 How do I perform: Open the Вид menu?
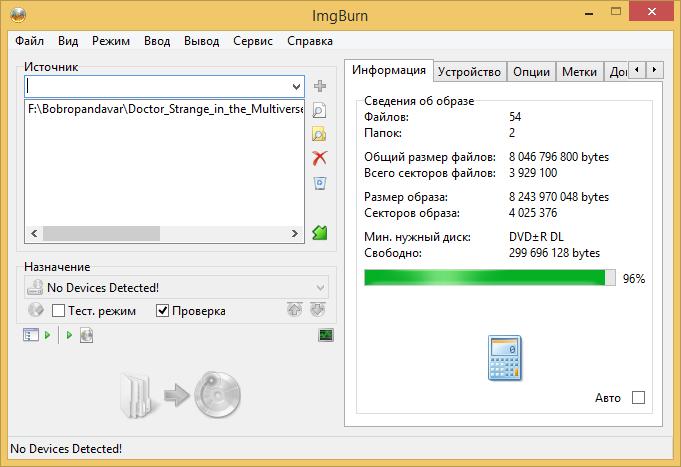tap(68, 41)
